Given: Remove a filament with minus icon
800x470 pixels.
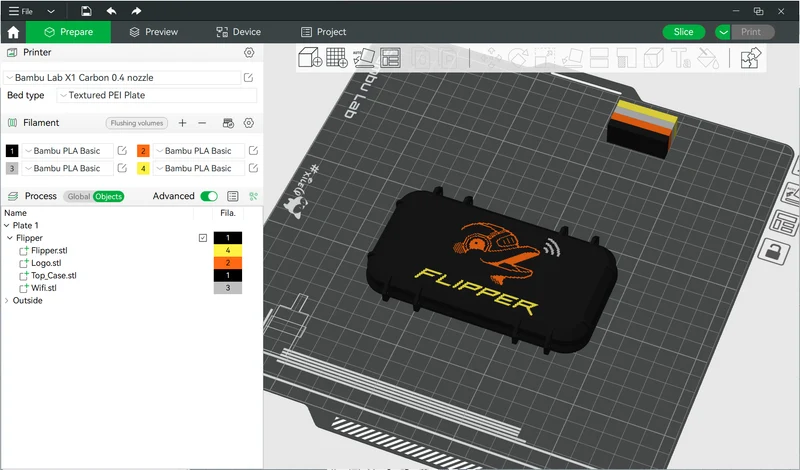Looking at the screenshot, I should [x=202, y=123].
